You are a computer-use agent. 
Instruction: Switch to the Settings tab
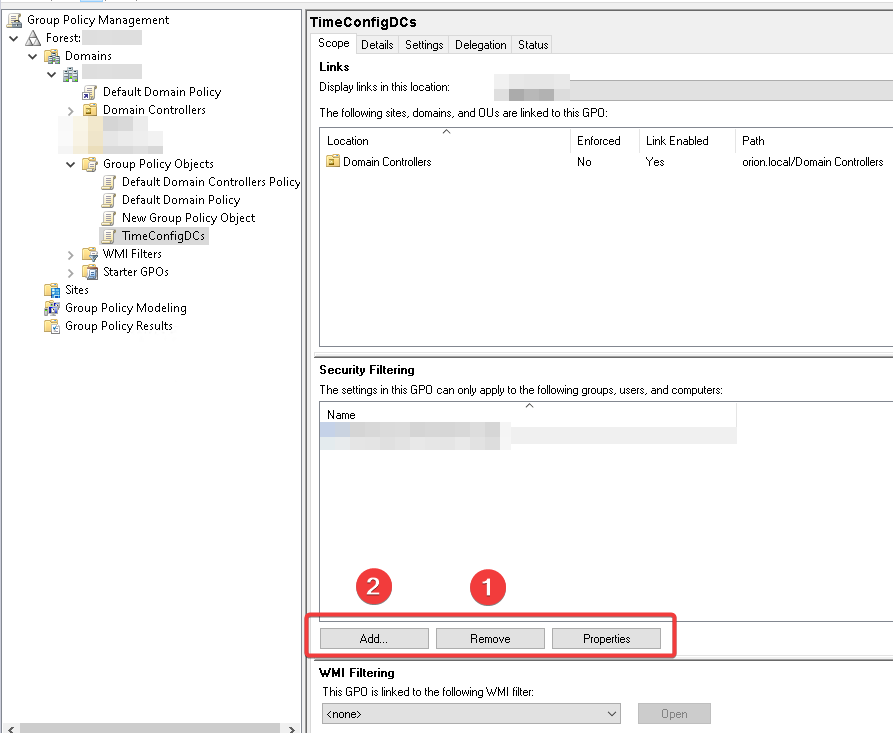(424, 45)
